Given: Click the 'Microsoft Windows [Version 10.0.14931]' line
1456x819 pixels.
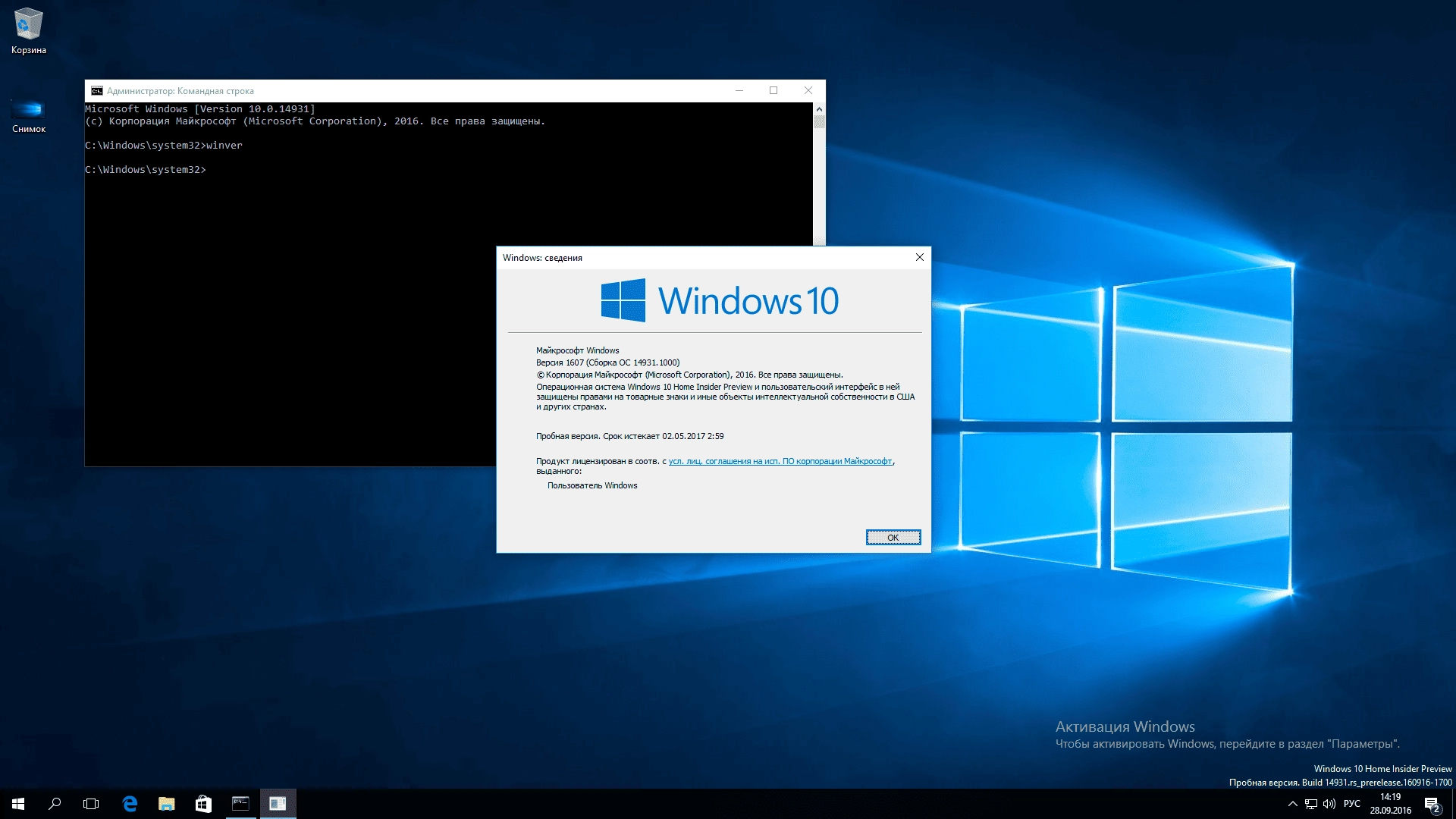Looking at the screenshot, I should 200,109.
